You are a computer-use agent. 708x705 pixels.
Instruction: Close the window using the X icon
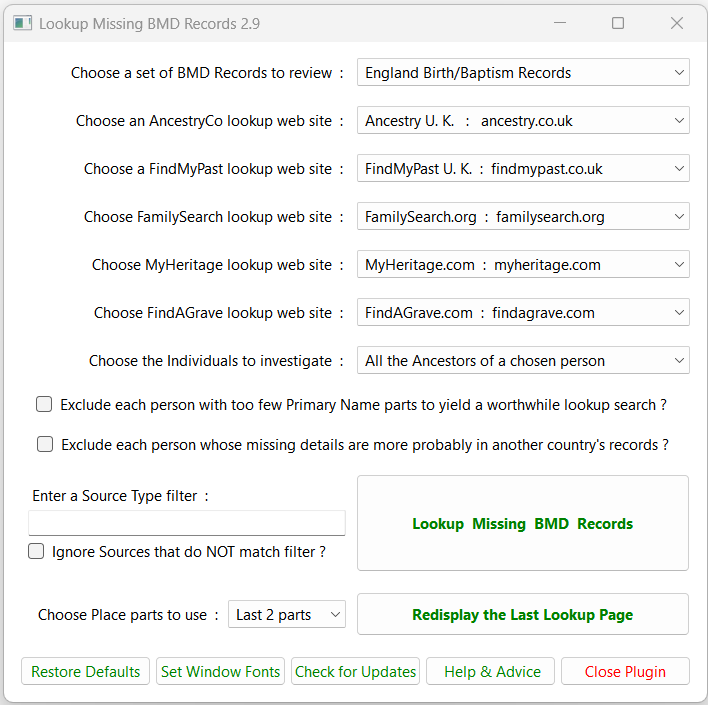[x=677, y=23]
